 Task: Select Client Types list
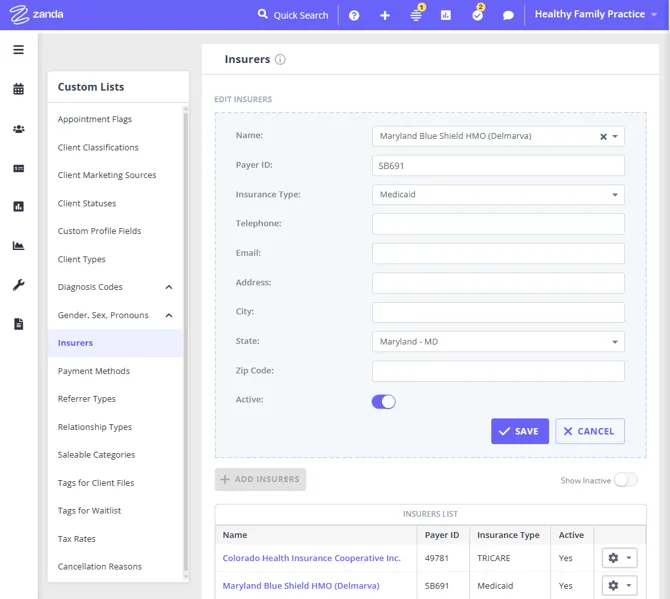click(81, 259)
